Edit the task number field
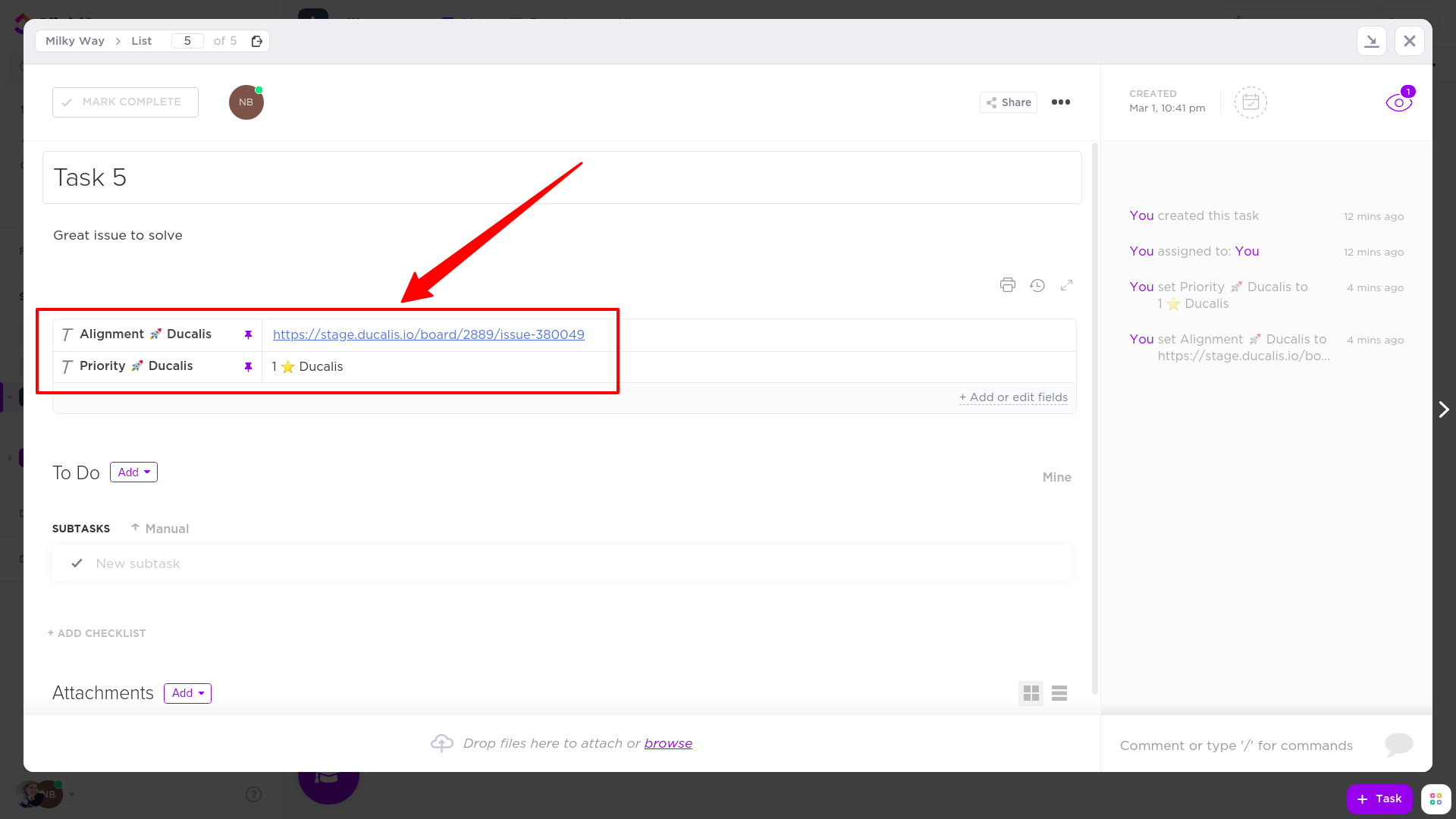 [187, 41]
